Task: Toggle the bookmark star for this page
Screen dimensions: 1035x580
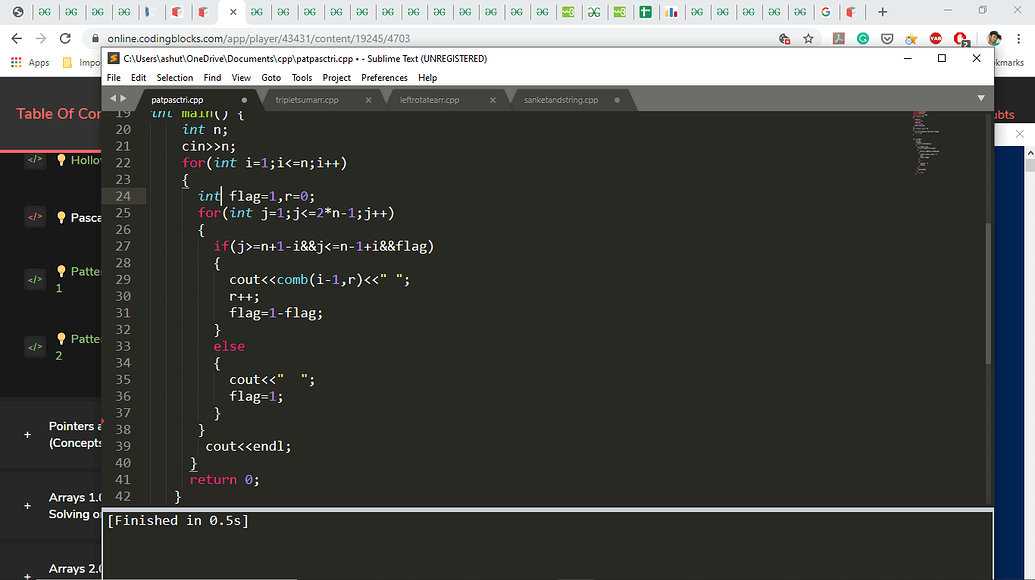Action: (x=809, y=38)
